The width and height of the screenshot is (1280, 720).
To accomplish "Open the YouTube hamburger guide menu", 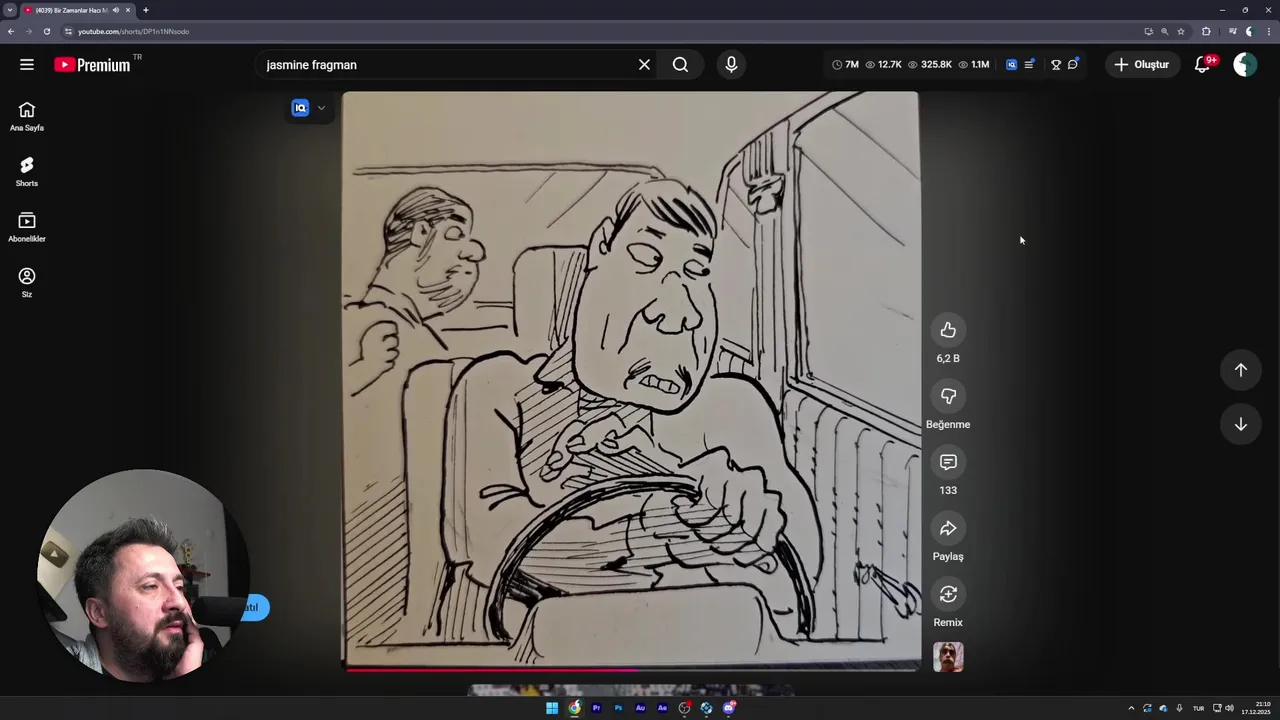I will click(27, 64).
